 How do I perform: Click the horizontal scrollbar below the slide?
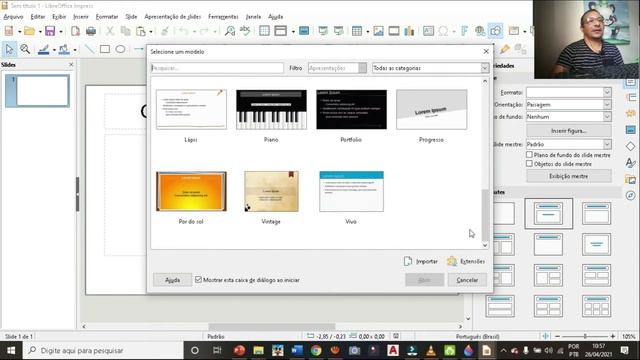(272, 327)
